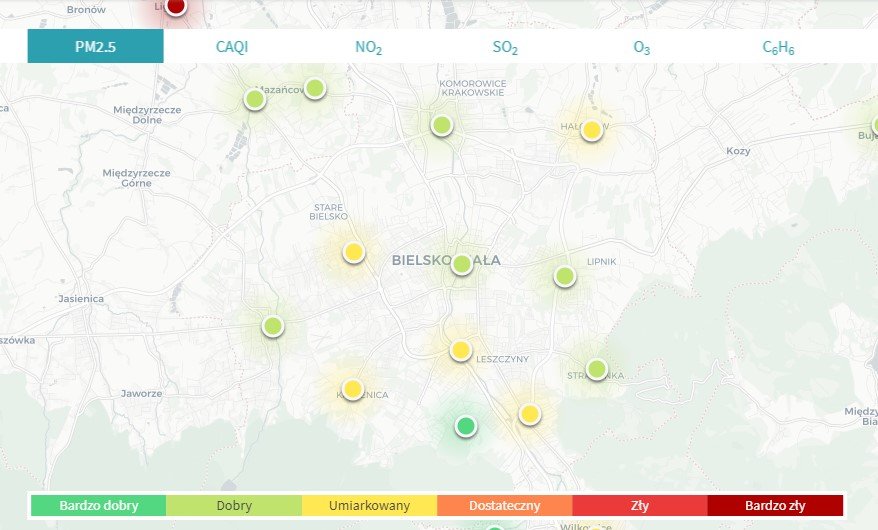Screen dimensions: 878x530
Task: Click the Kozy town label
Action: pyautogui.click(x=738, y=151)
